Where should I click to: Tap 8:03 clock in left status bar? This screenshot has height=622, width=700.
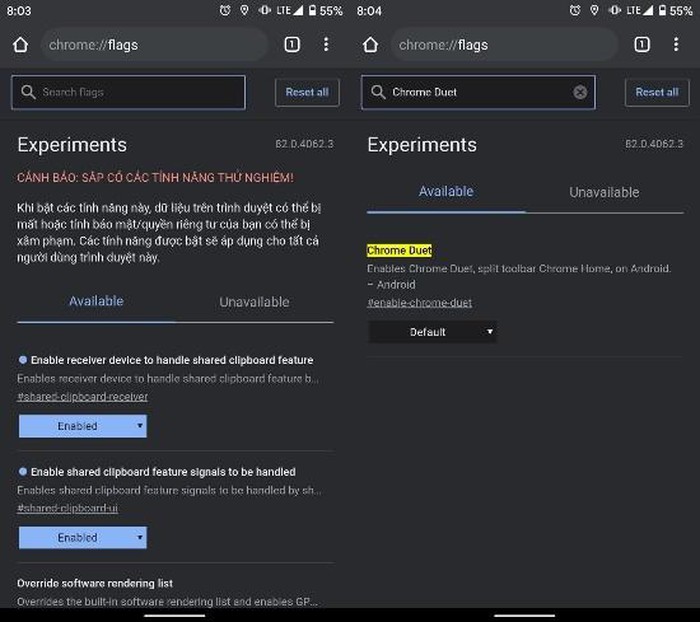pyautogui.click(x=19, y=11)
